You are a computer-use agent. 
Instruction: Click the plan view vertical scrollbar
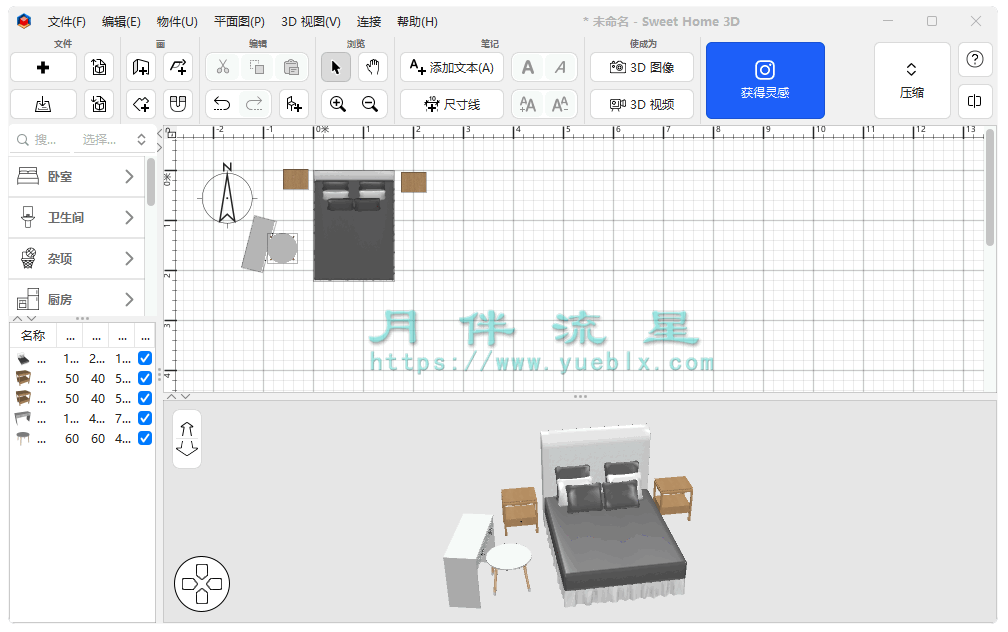[x=990, y=186]
